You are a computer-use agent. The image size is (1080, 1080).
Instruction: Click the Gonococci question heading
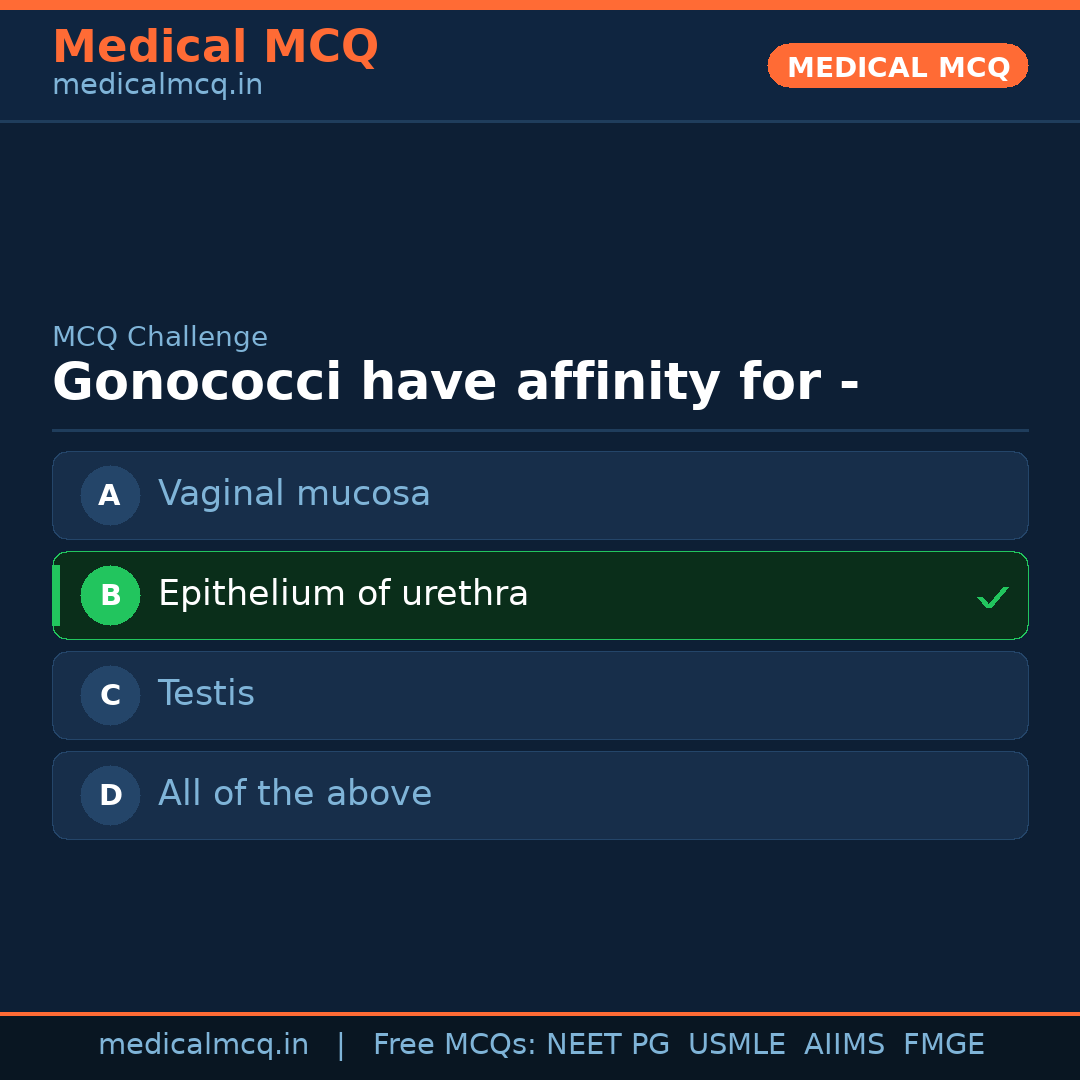point(455,383)
